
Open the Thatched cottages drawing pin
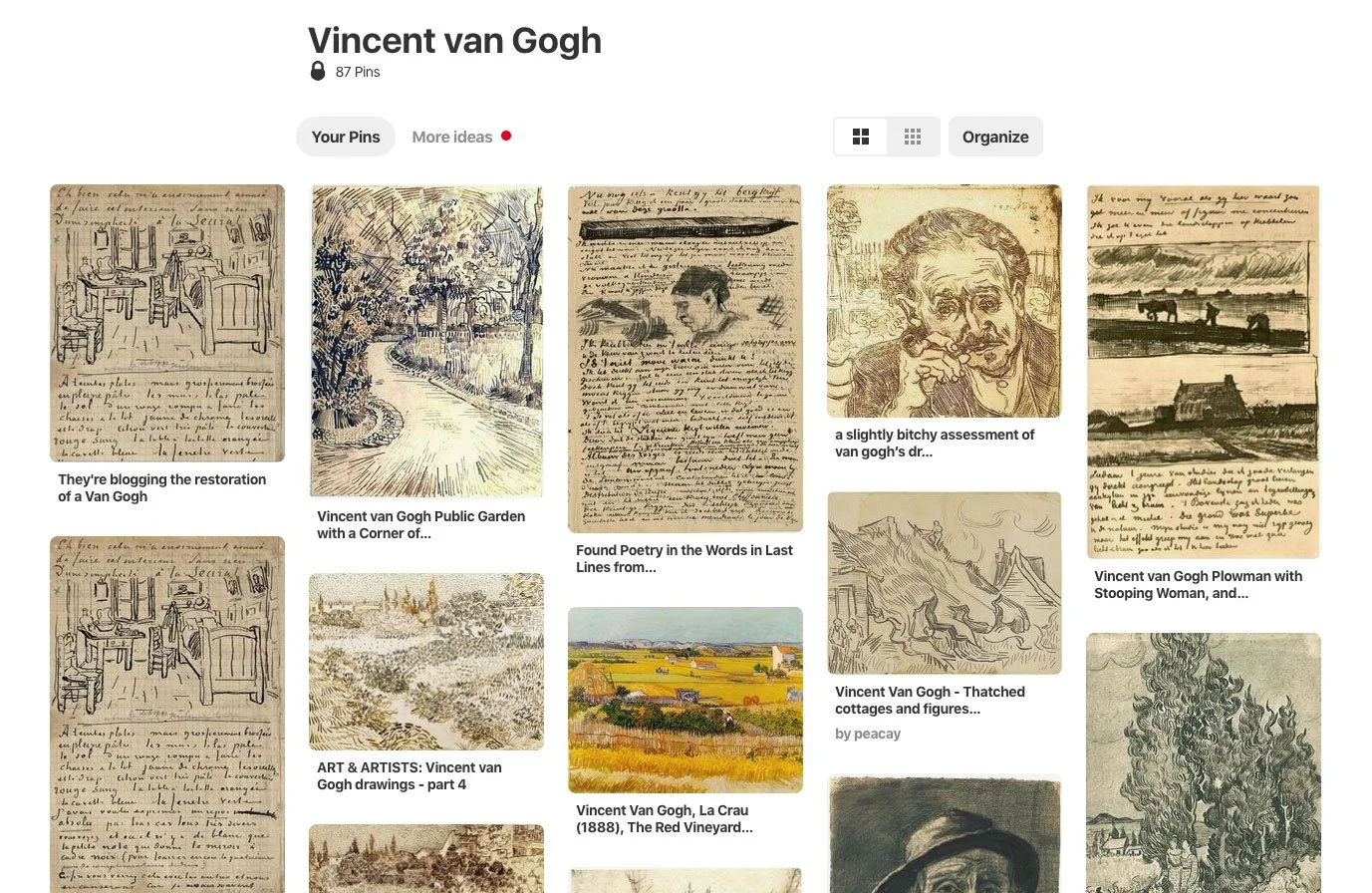945,582
